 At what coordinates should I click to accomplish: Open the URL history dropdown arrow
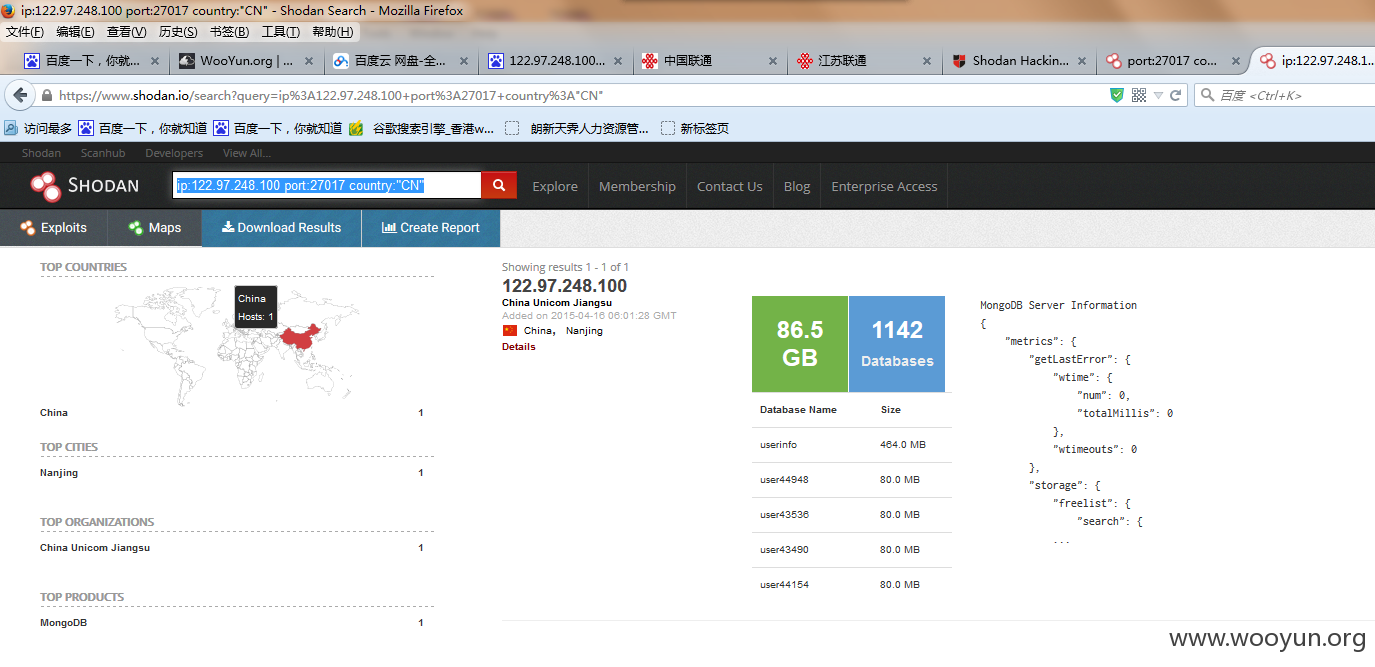(x=1158, y=96)
